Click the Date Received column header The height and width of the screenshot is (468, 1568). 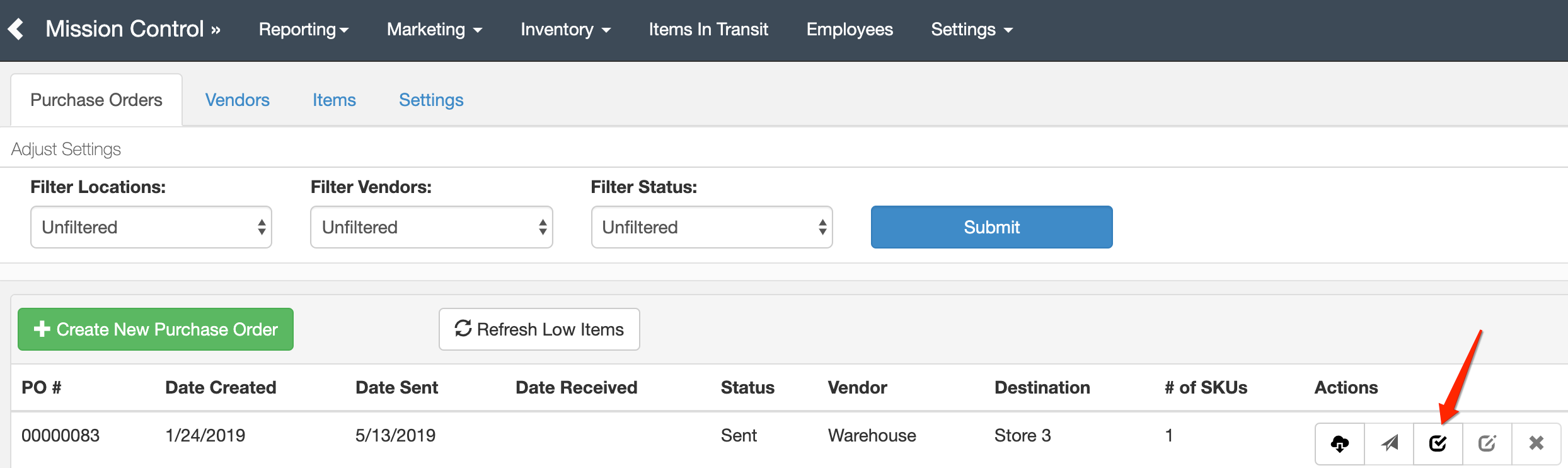coord(577,387)
